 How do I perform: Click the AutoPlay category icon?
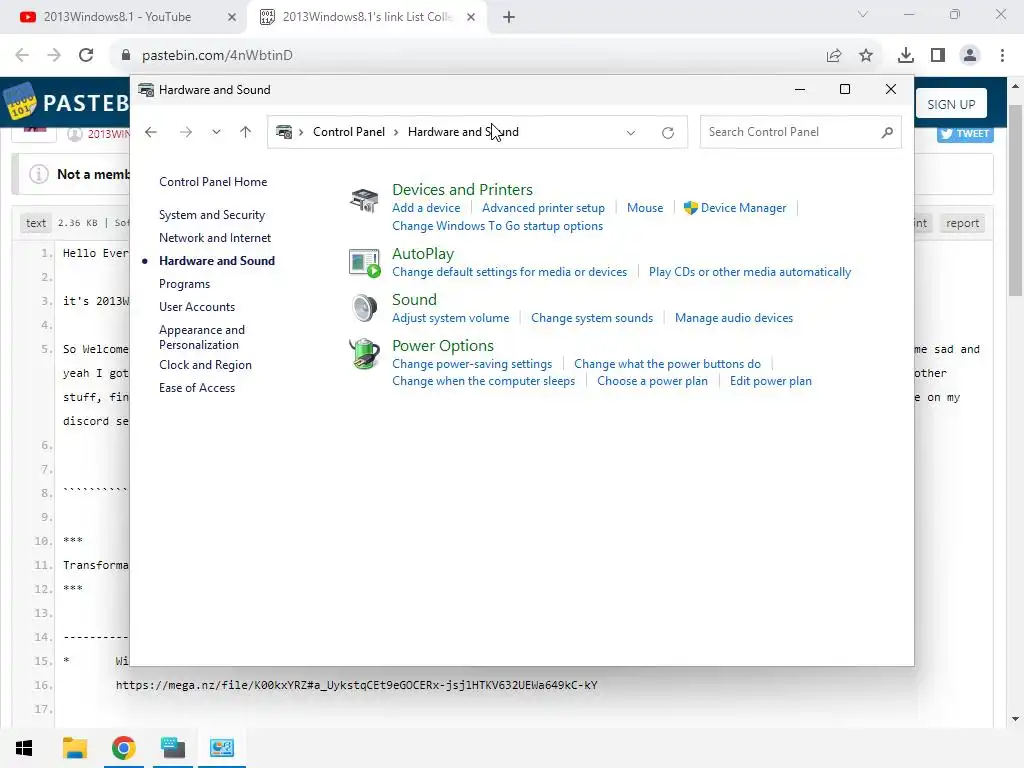(x=364, y=263)
